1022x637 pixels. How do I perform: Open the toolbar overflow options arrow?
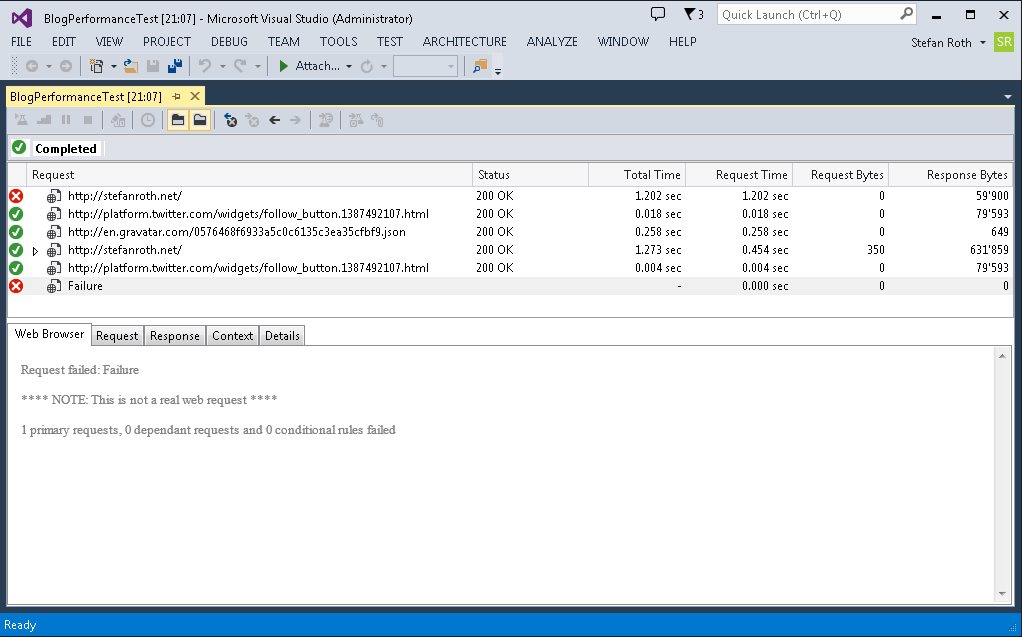[x=498, y=71]
